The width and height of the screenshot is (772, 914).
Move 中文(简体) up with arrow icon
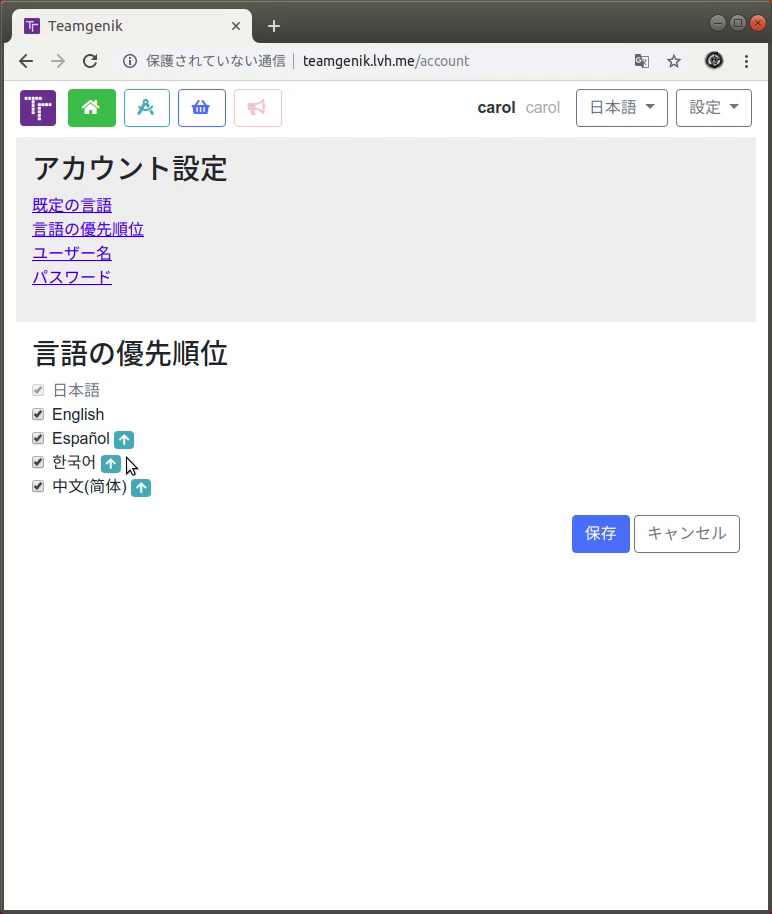pyautogui.click(x=141, y=488)
